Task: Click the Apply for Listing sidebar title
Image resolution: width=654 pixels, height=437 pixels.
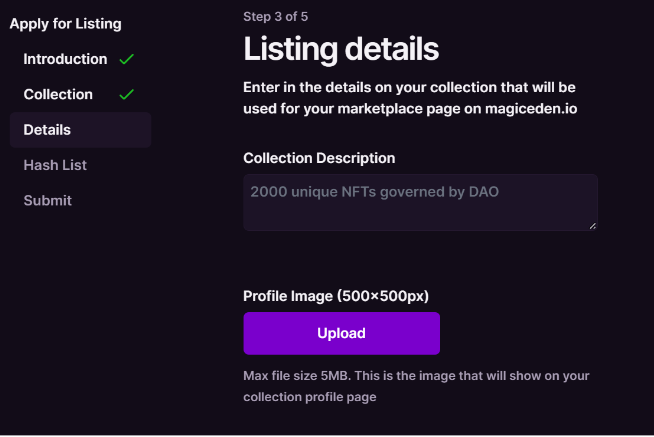Action: pos(65,23)
